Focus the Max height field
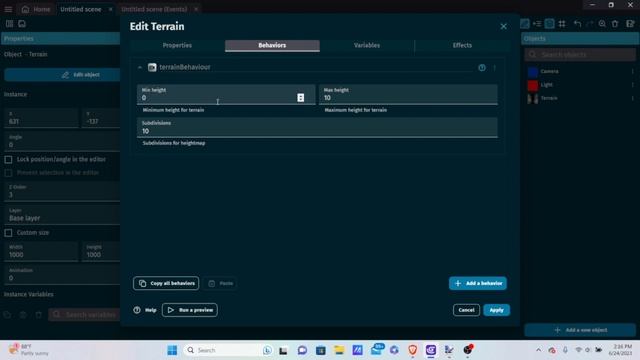640x360 pixels. pyautogui.click(x=408, y=95)
